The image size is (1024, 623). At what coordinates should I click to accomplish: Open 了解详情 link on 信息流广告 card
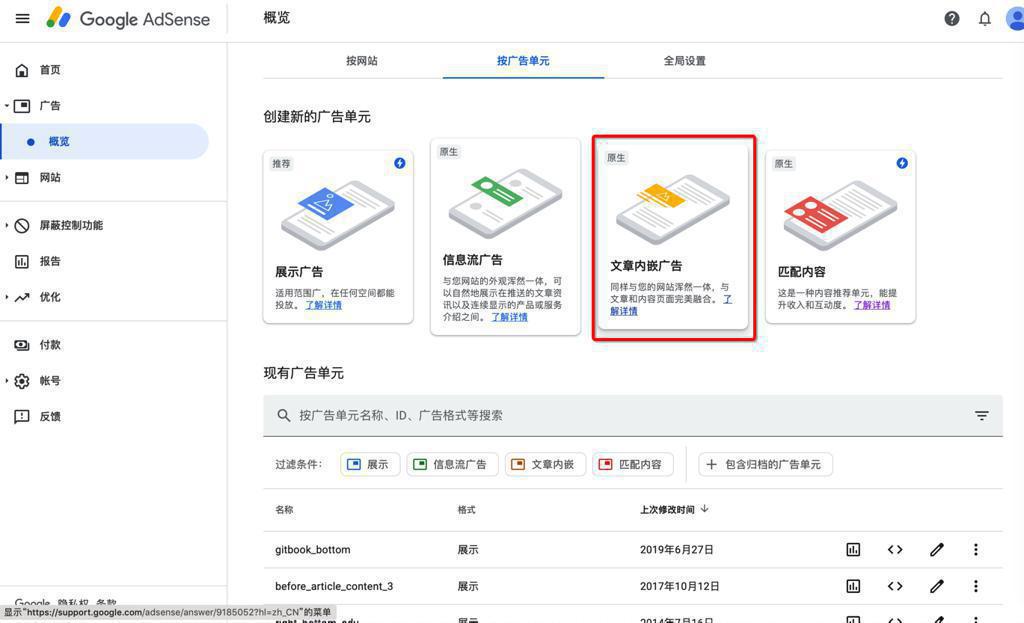[x=509, y=317]
